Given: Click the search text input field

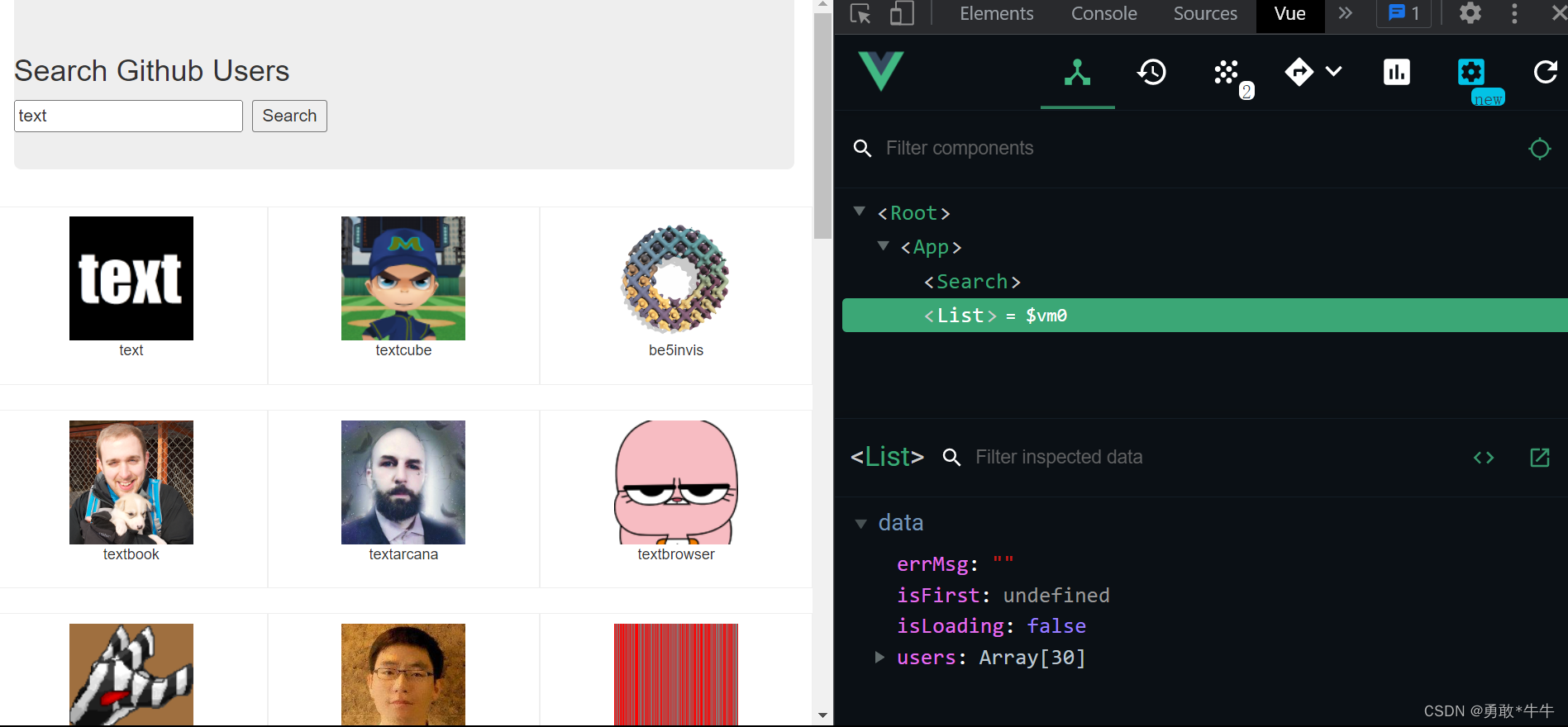Looking at the screenshot, I should click(128, 116).
